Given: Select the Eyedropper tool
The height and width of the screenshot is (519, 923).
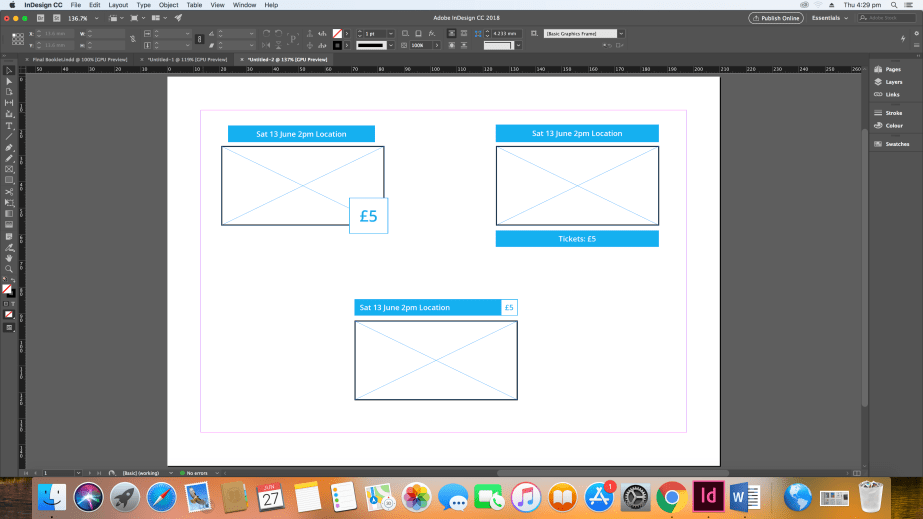Looking at the screenshot, I should 9,248.
